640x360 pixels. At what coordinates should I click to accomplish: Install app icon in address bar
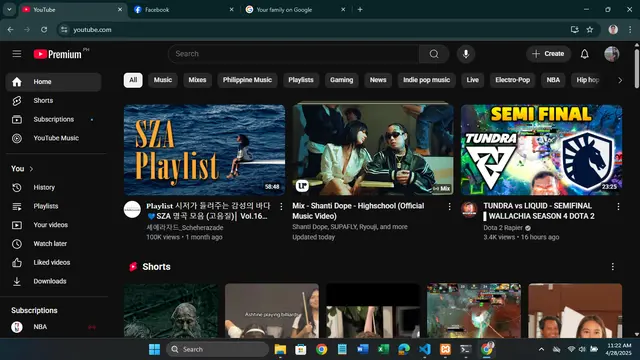click(574, 29)
